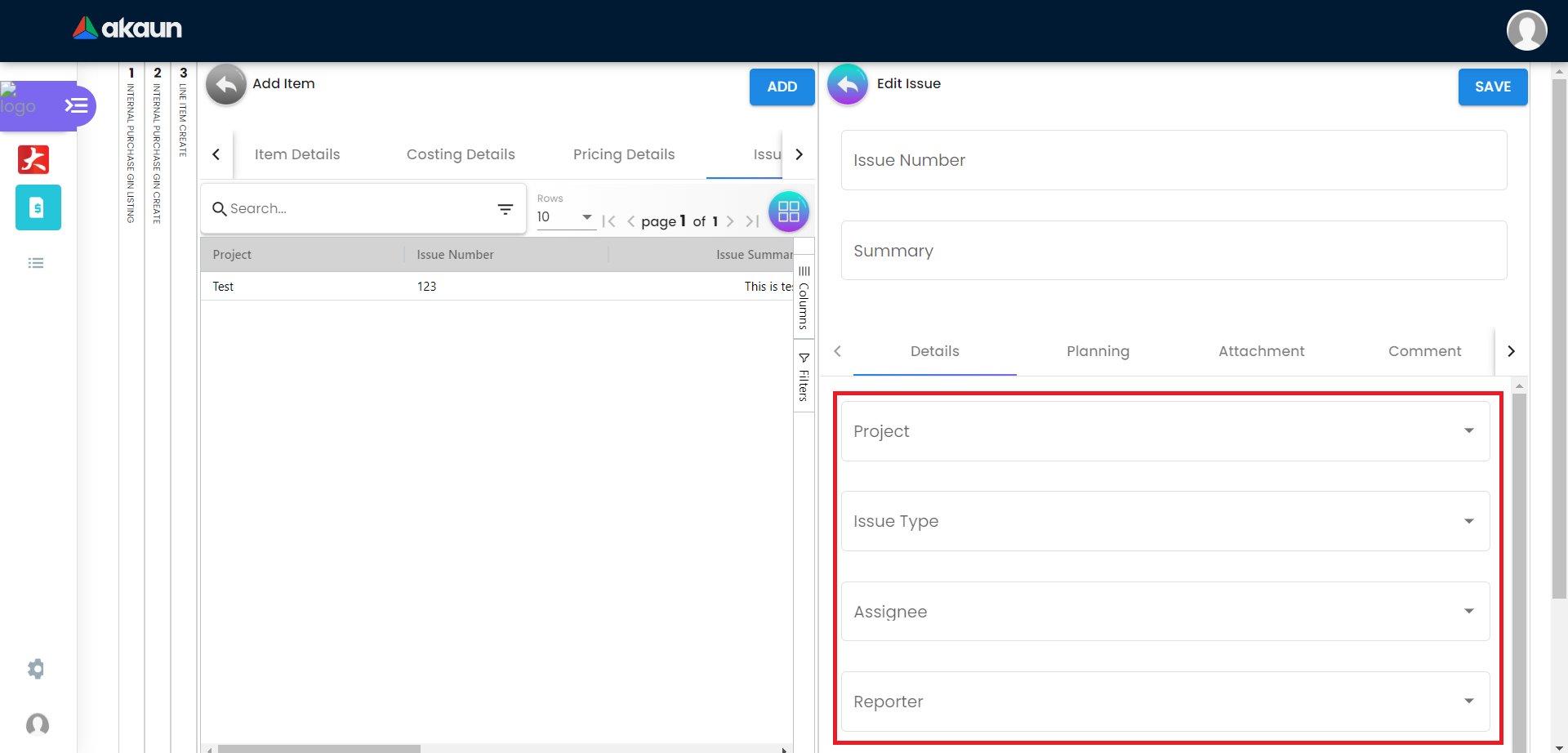The image size is (1568, 753).
Task: Click the ADD button
Action: pos(782,87)
